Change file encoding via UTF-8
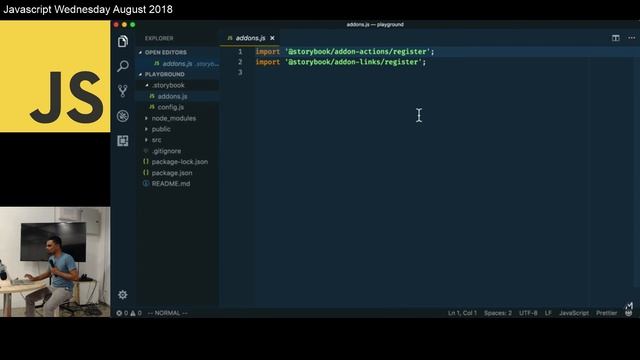This screenshot has width=640, height=360. [x=528, y=313]
